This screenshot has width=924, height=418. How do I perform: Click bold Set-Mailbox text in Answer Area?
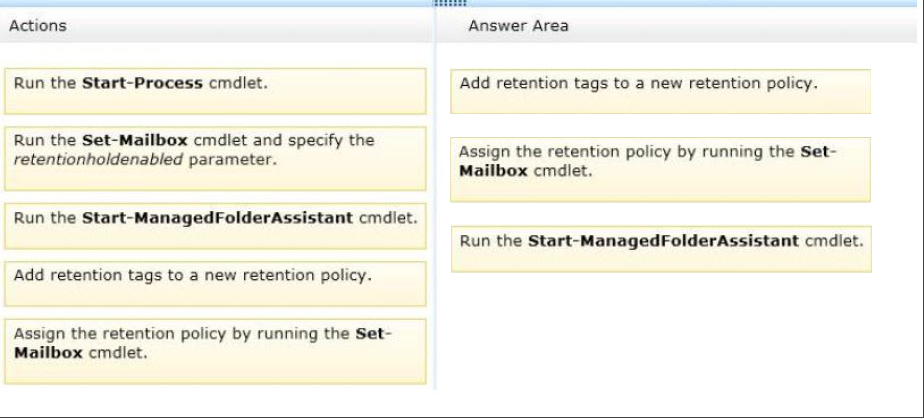pyautogui.click(x=648, y=162)
